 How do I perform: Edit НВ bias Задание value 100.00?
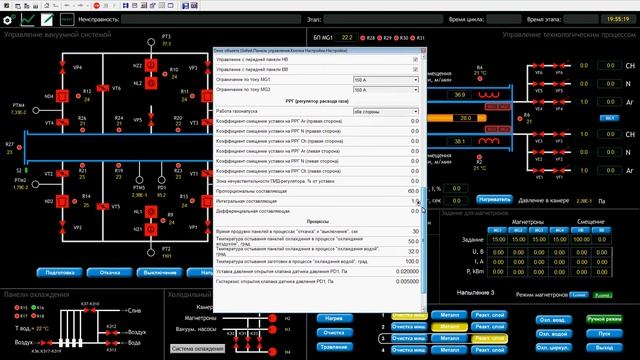581,240
